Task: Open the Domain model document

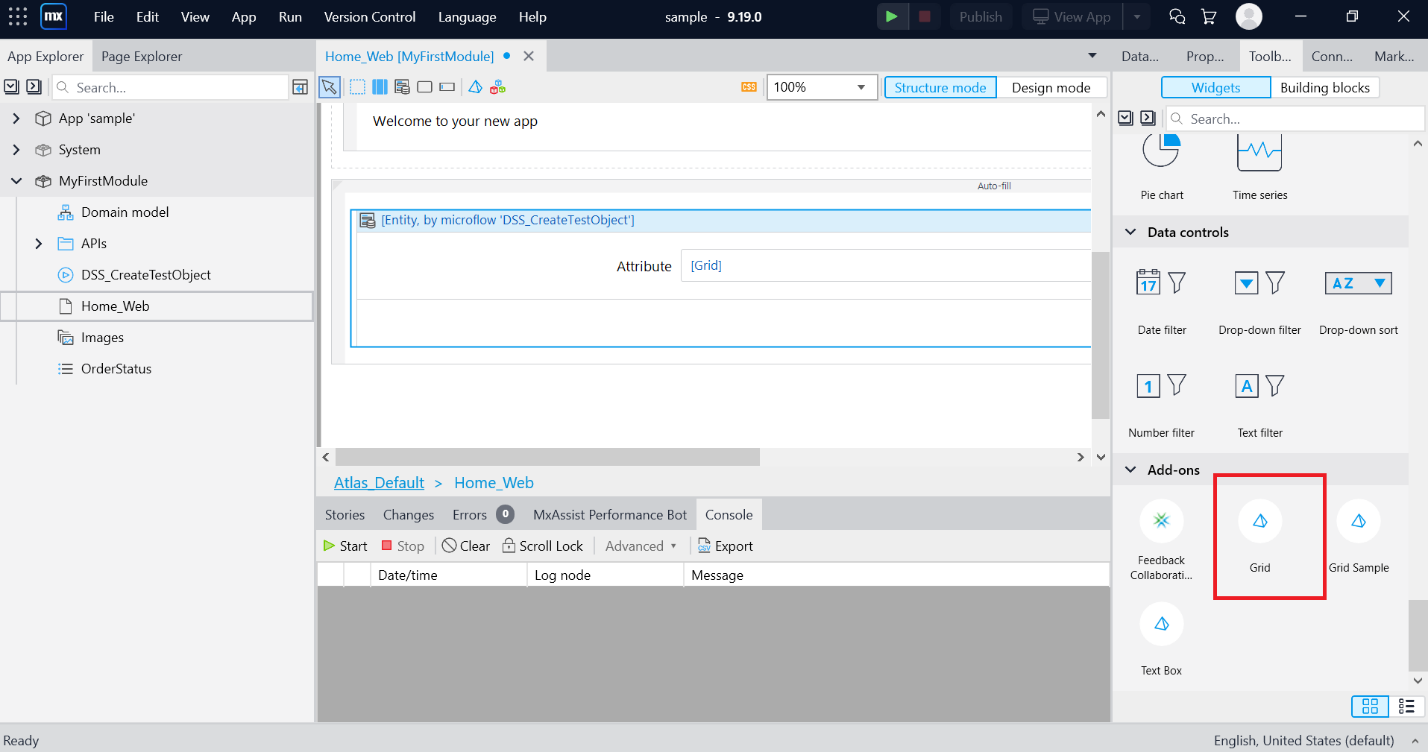Action: point(125,212)
